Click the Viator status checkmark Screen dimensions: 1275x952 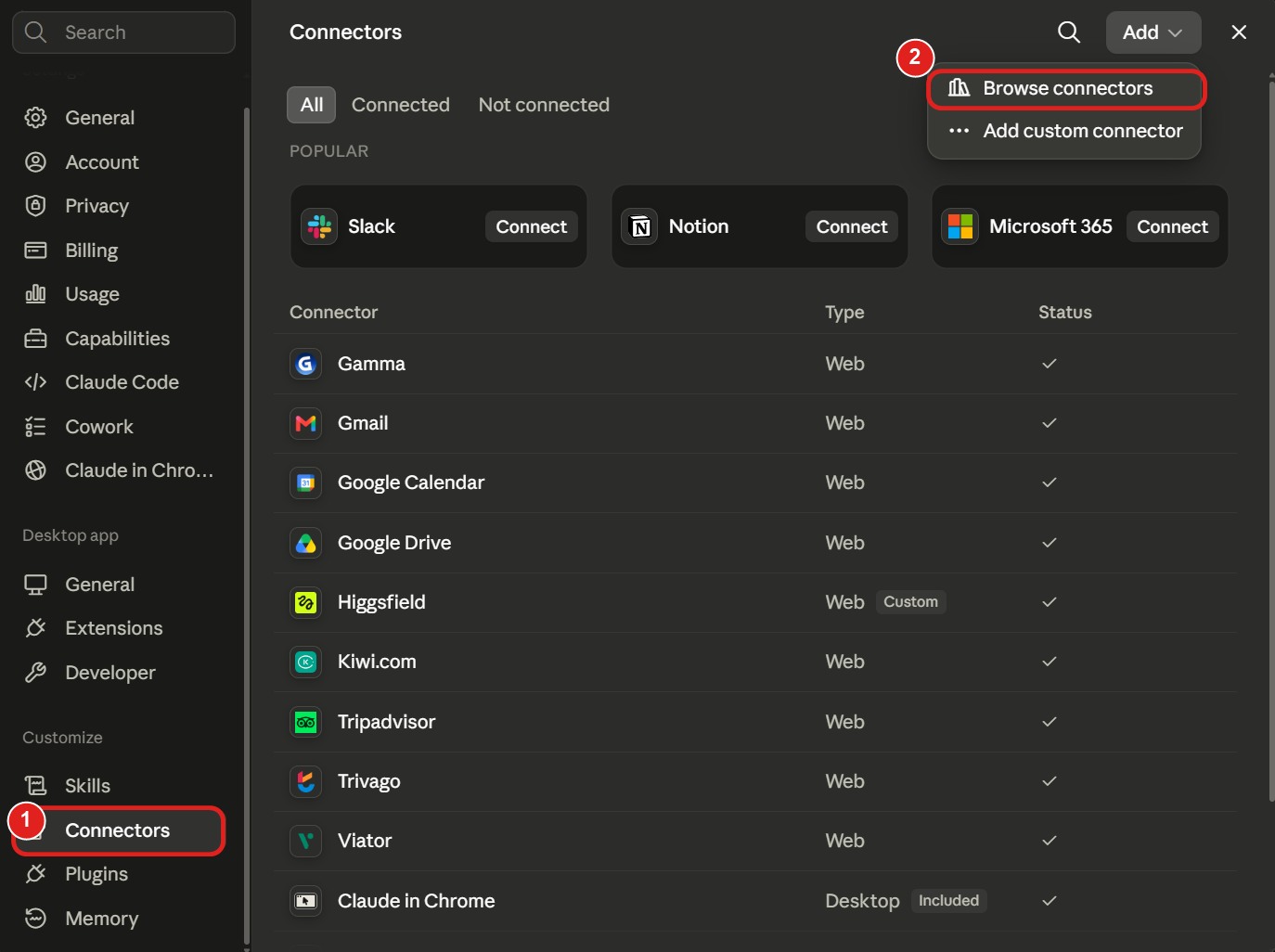pyautogui.click(x=1050, y=841)
